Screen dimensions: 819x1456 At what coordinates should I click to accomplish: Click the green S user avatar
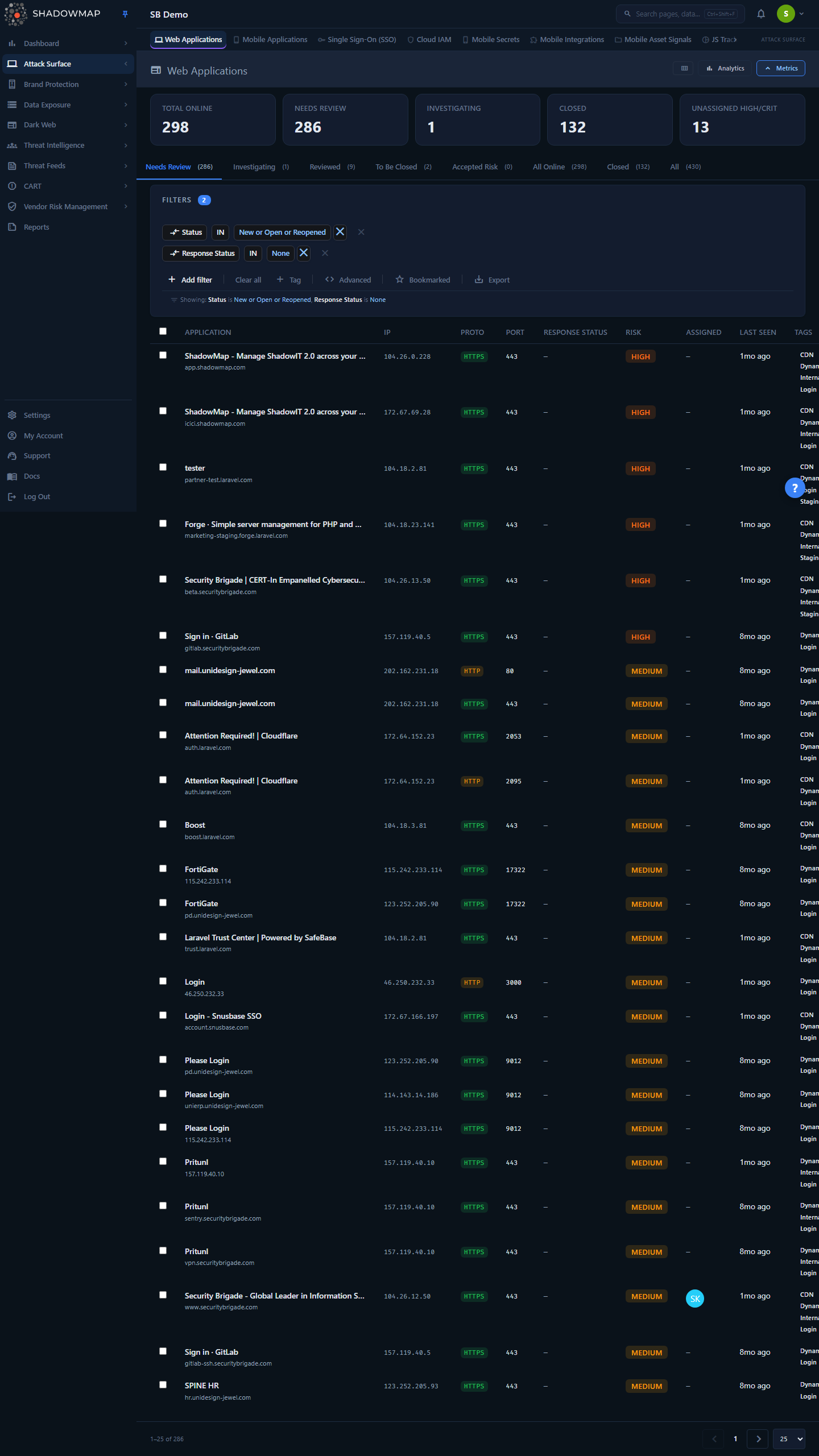786,14
